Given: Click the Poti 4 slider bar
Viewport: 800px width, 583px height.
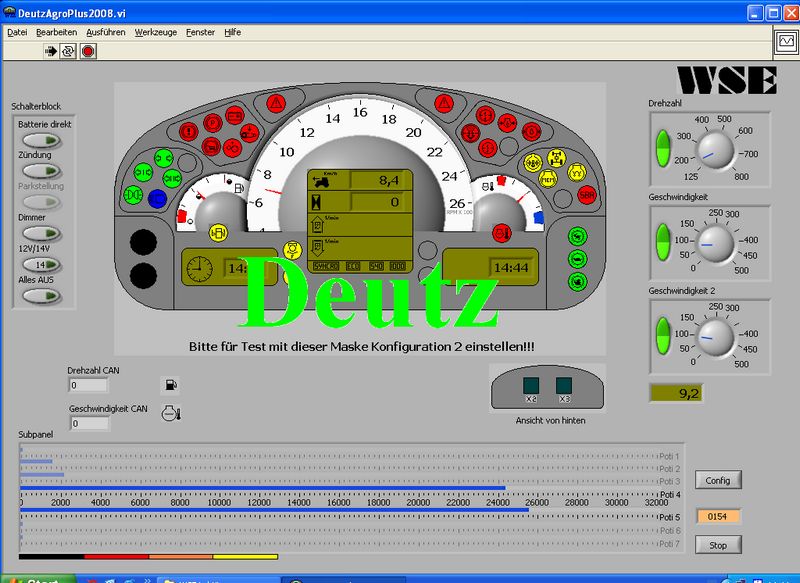Looking at the screenshot, I should [x=339, y=488].
